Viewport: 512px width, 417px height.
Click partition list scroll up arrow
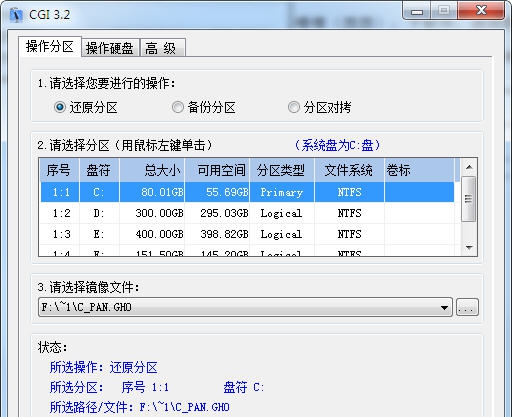pos(469,167)
